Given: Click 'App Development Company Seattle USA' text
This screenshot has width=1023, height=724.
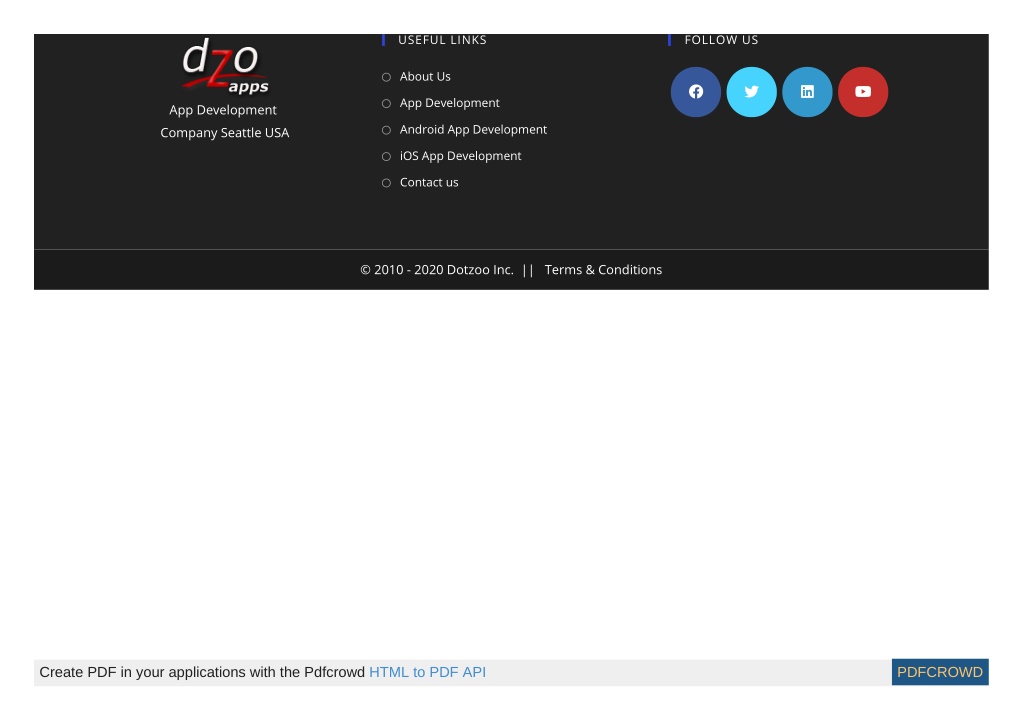Looking at the screenshot, I should [224, 121].
